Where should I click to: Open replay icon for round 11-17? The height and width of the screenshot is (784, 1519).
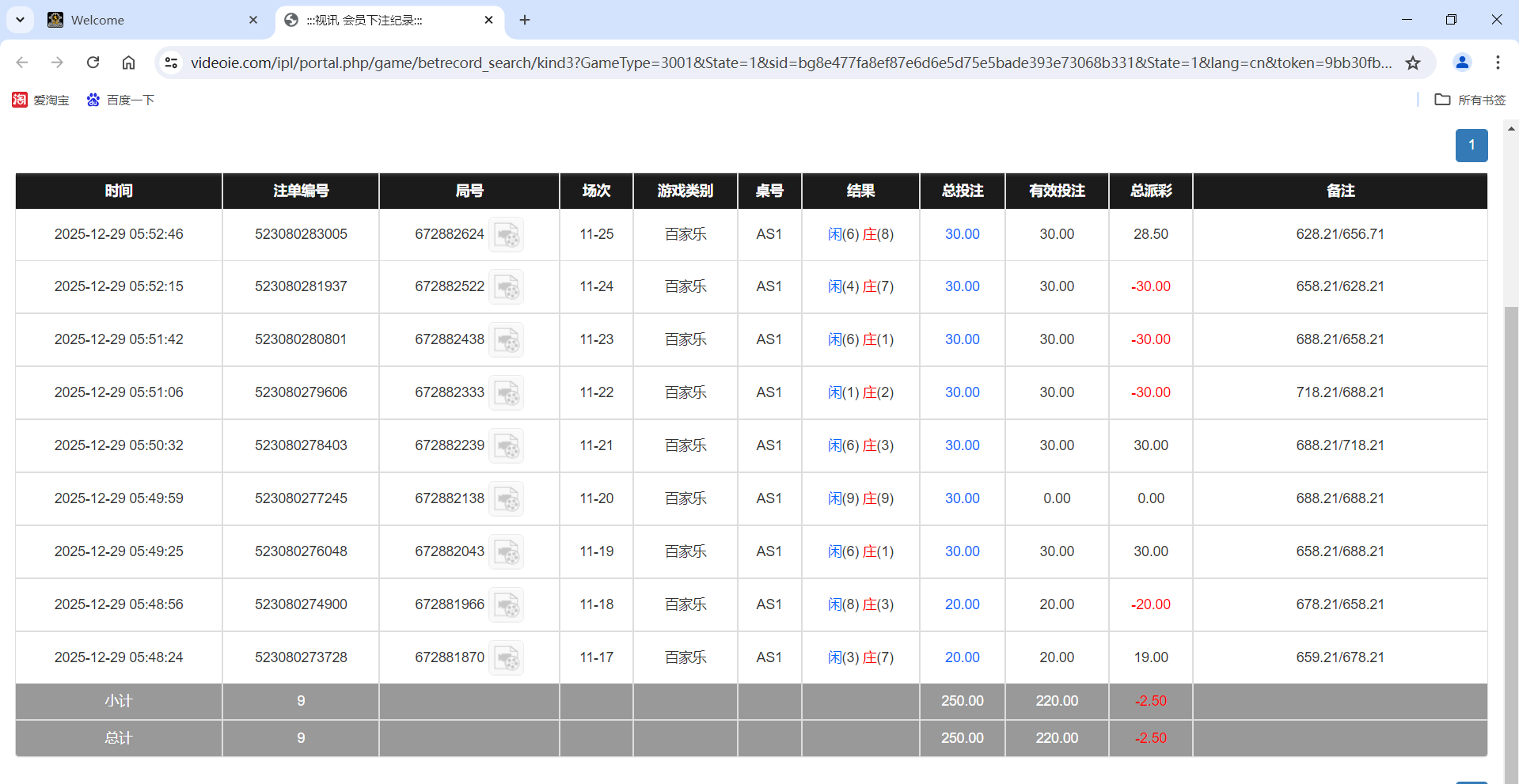click(507, 657)
